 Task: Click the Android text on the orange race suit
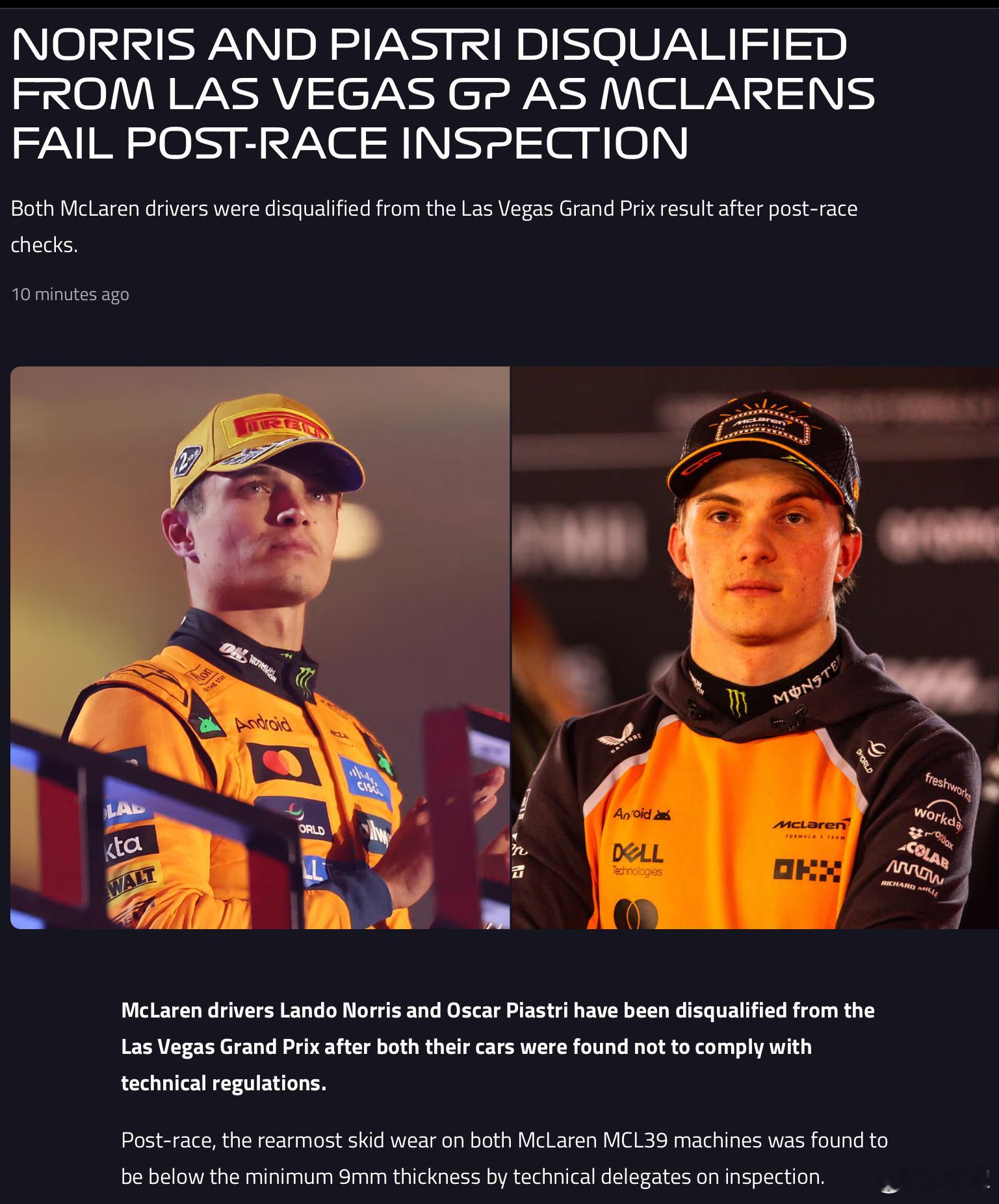click(x=263, y=723)
